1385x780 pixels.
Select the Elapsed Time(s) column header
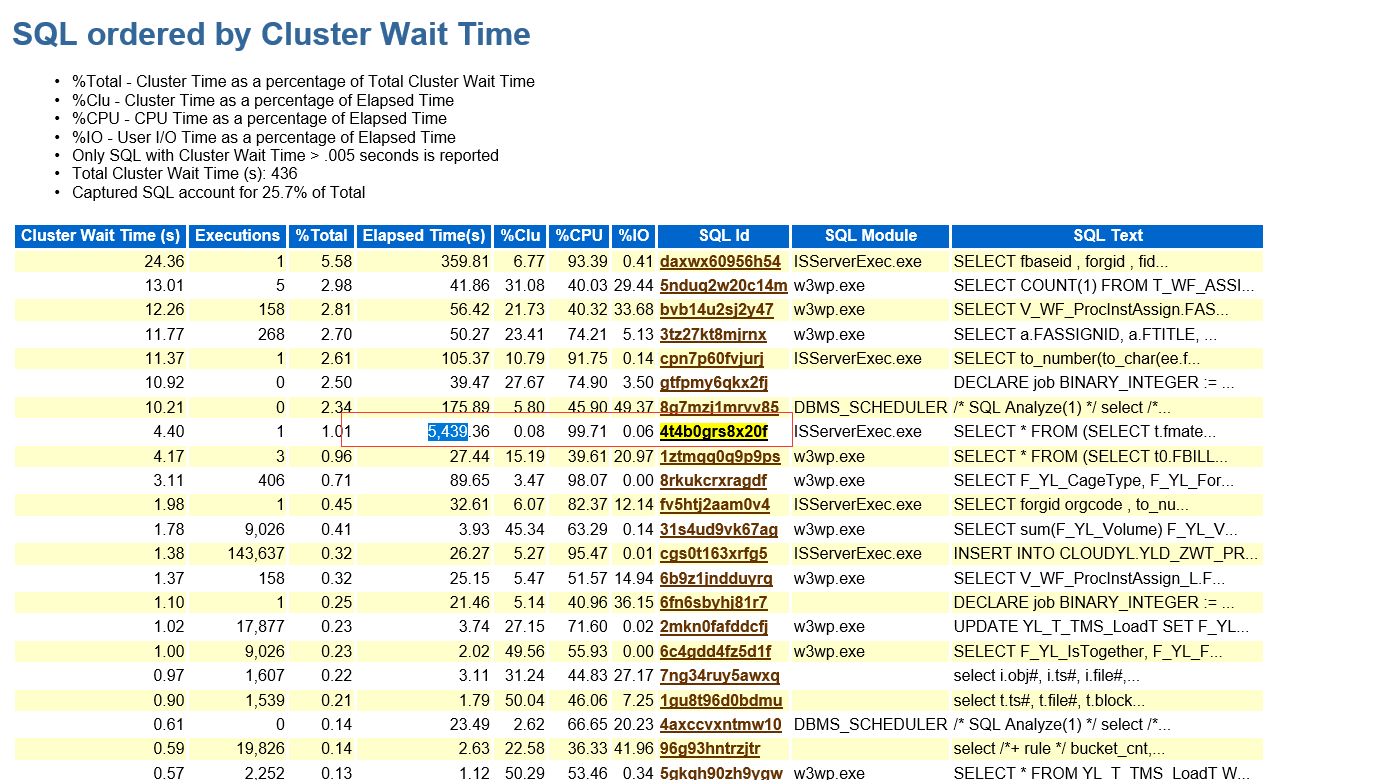(424, 236)
